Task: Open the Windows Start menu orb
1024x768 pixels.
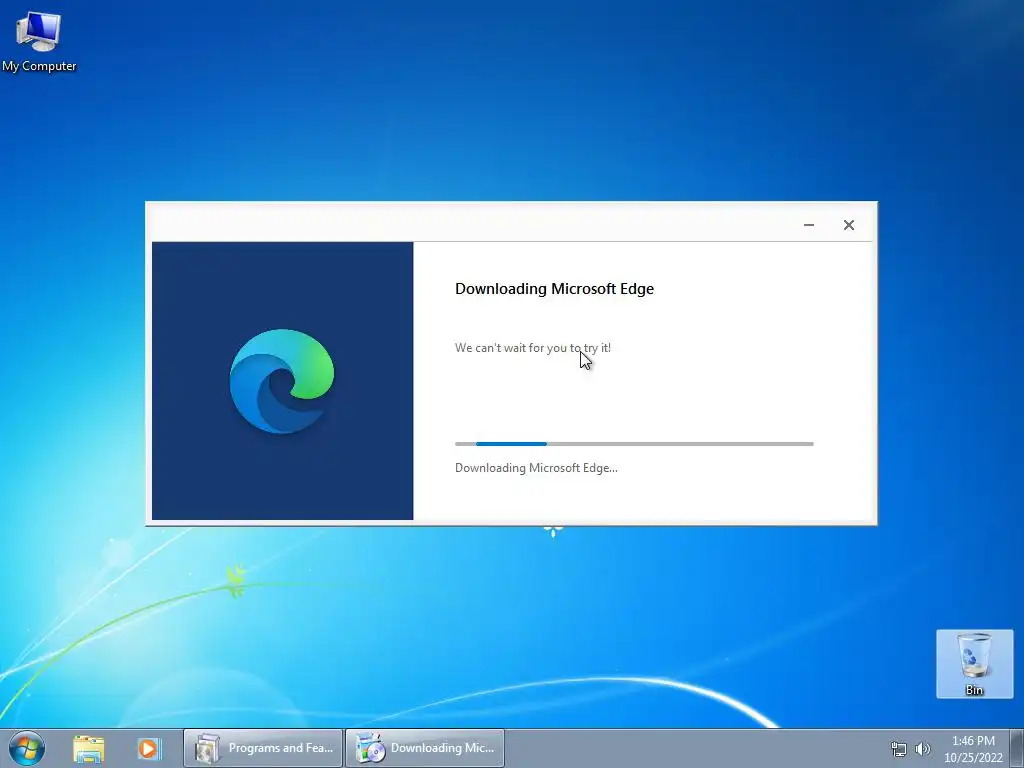Action: click(x=27, y=748)
